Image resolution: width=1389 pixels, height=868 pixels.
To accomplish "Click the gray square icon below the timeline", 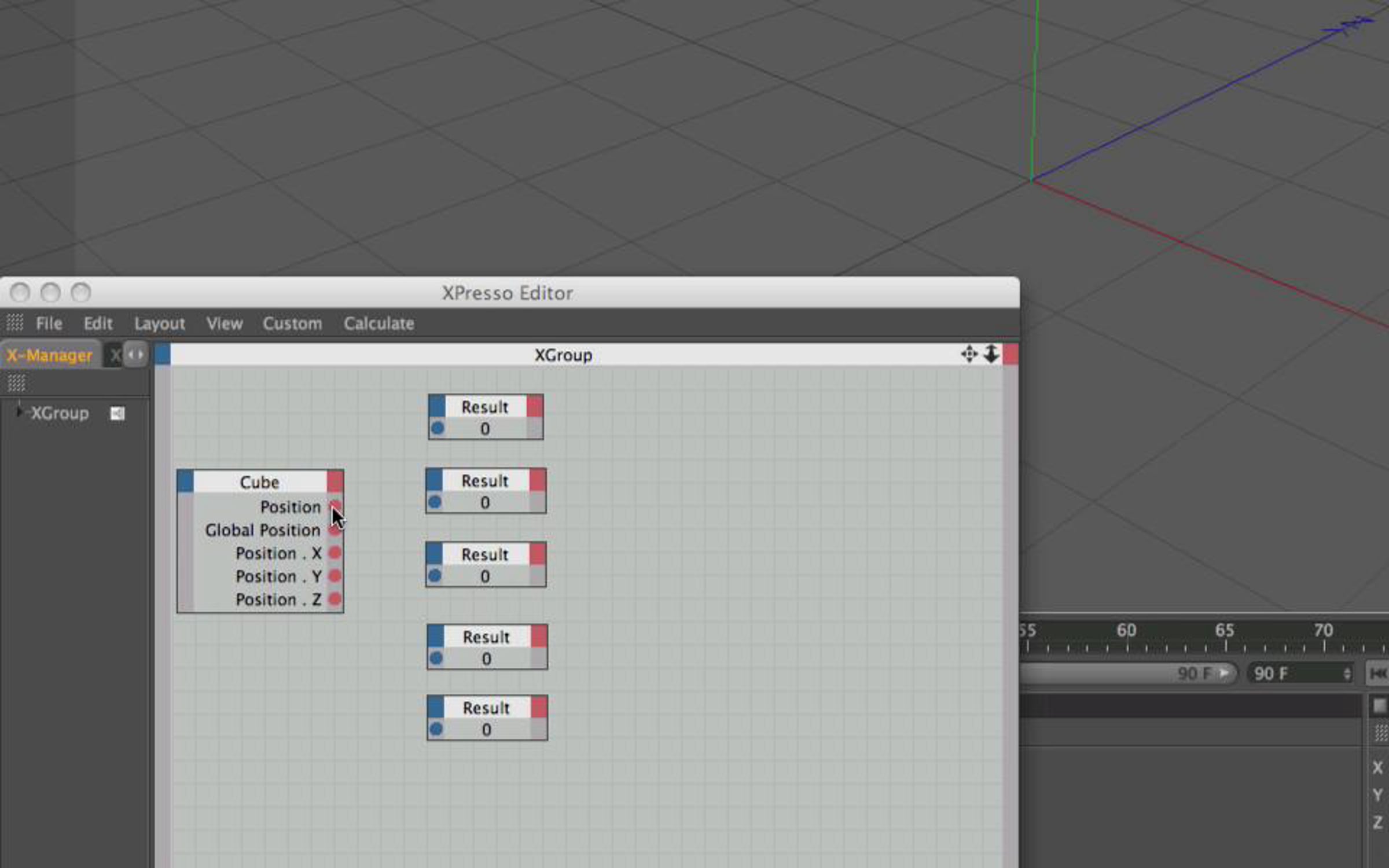I will point(1380,705).
